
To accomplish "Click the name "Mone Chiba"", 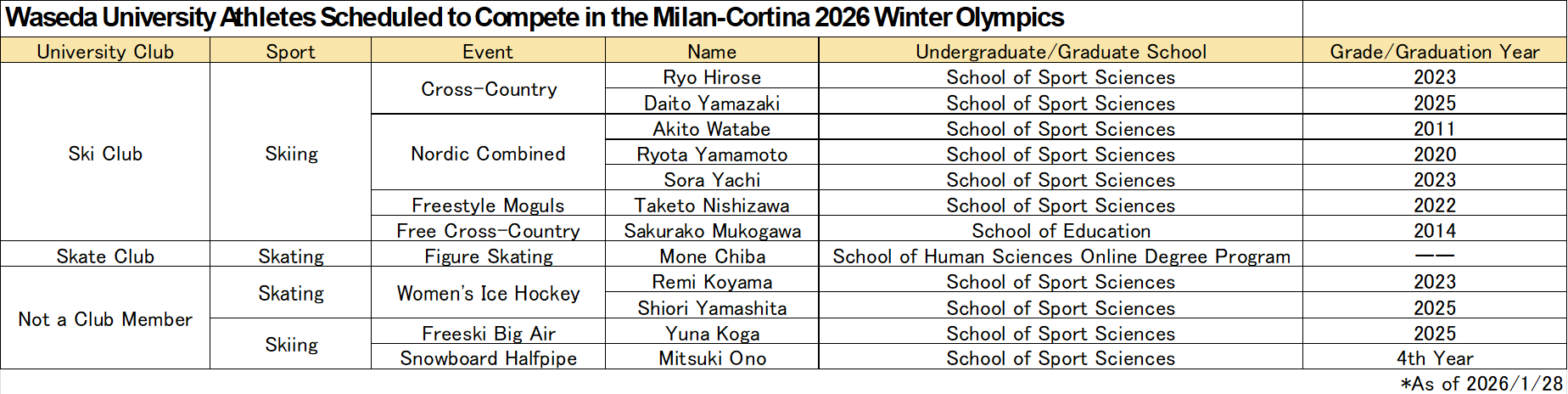I will click(x=712, y=256).
